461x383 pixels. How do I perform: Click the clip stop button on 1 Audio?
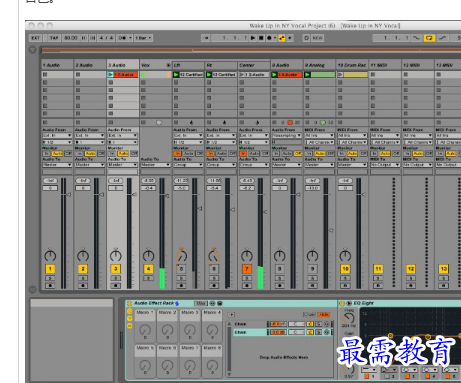[x=45, y=122]
